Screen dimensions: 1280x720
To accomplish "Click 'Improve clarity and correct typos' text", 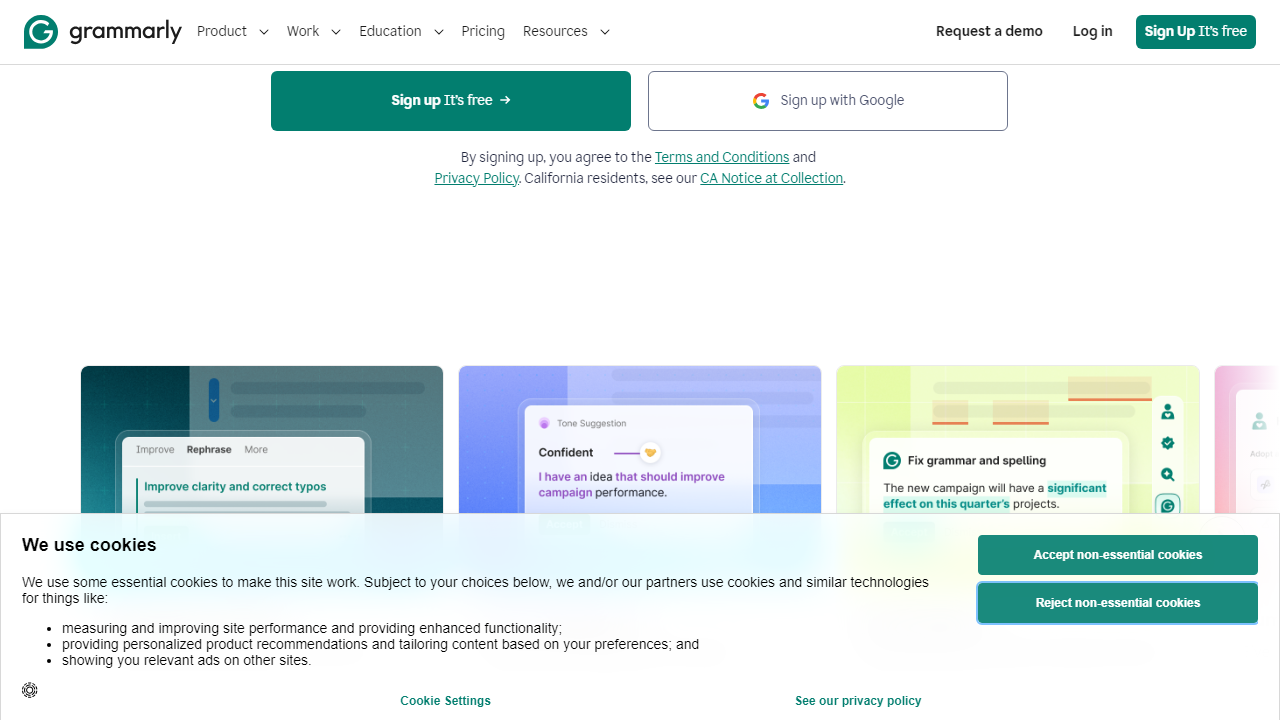I will tap(235, 487).
